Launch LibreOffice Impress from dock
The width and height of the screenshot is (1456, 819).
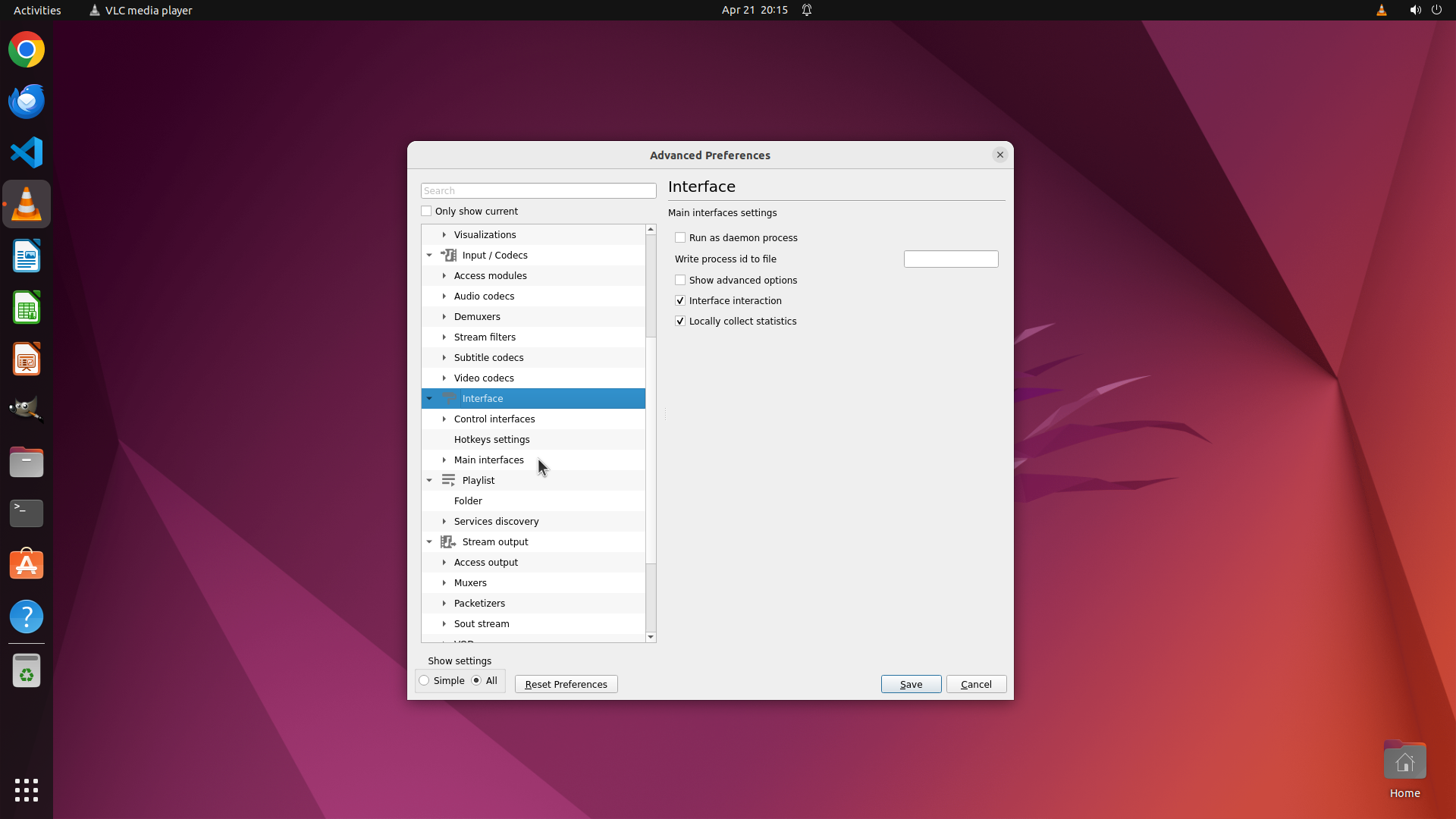pyautogui.click(x=27, y=359)
